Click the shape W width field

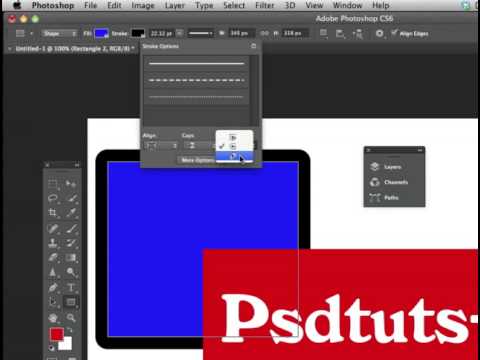click(241, 33)
